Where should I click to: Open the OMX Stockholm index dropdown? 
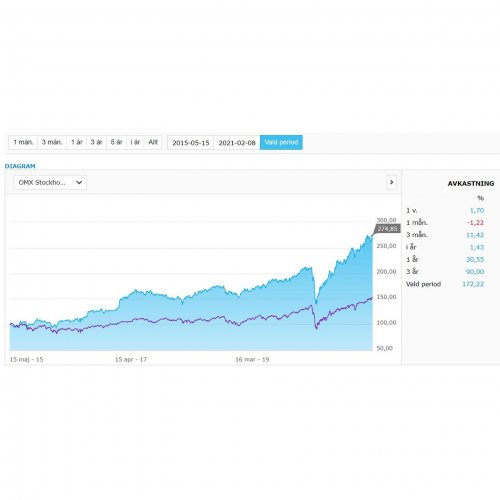point(50,182)
